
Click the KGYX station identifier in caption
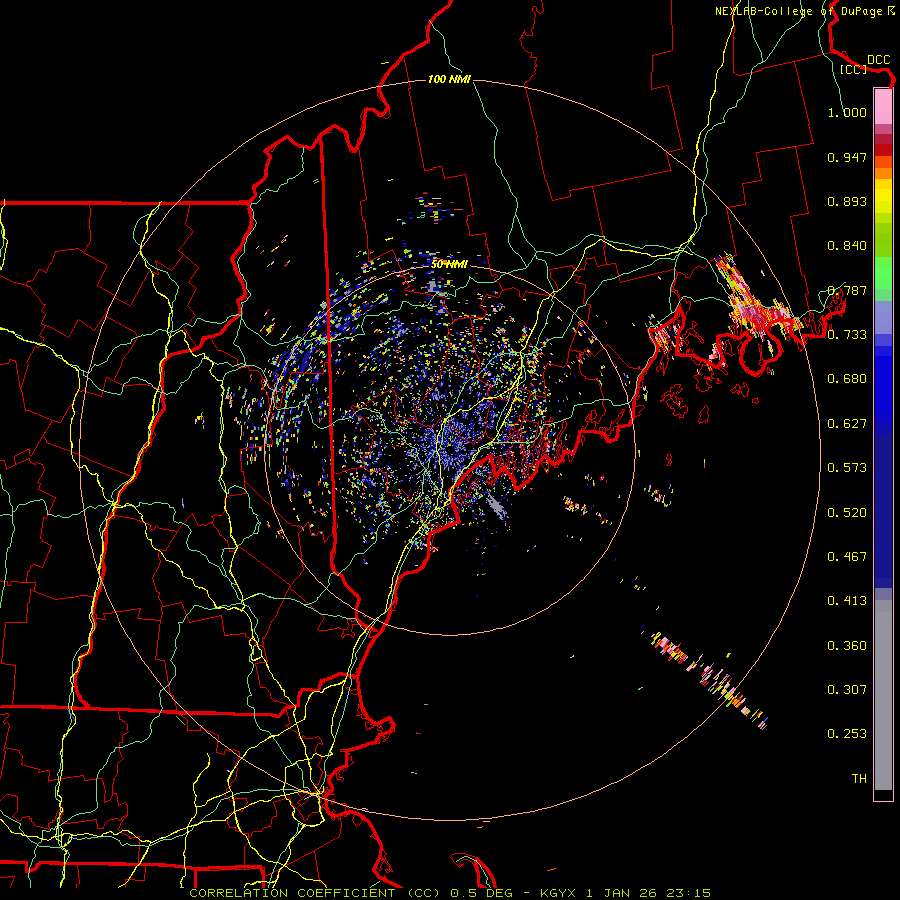click(559, 893)
